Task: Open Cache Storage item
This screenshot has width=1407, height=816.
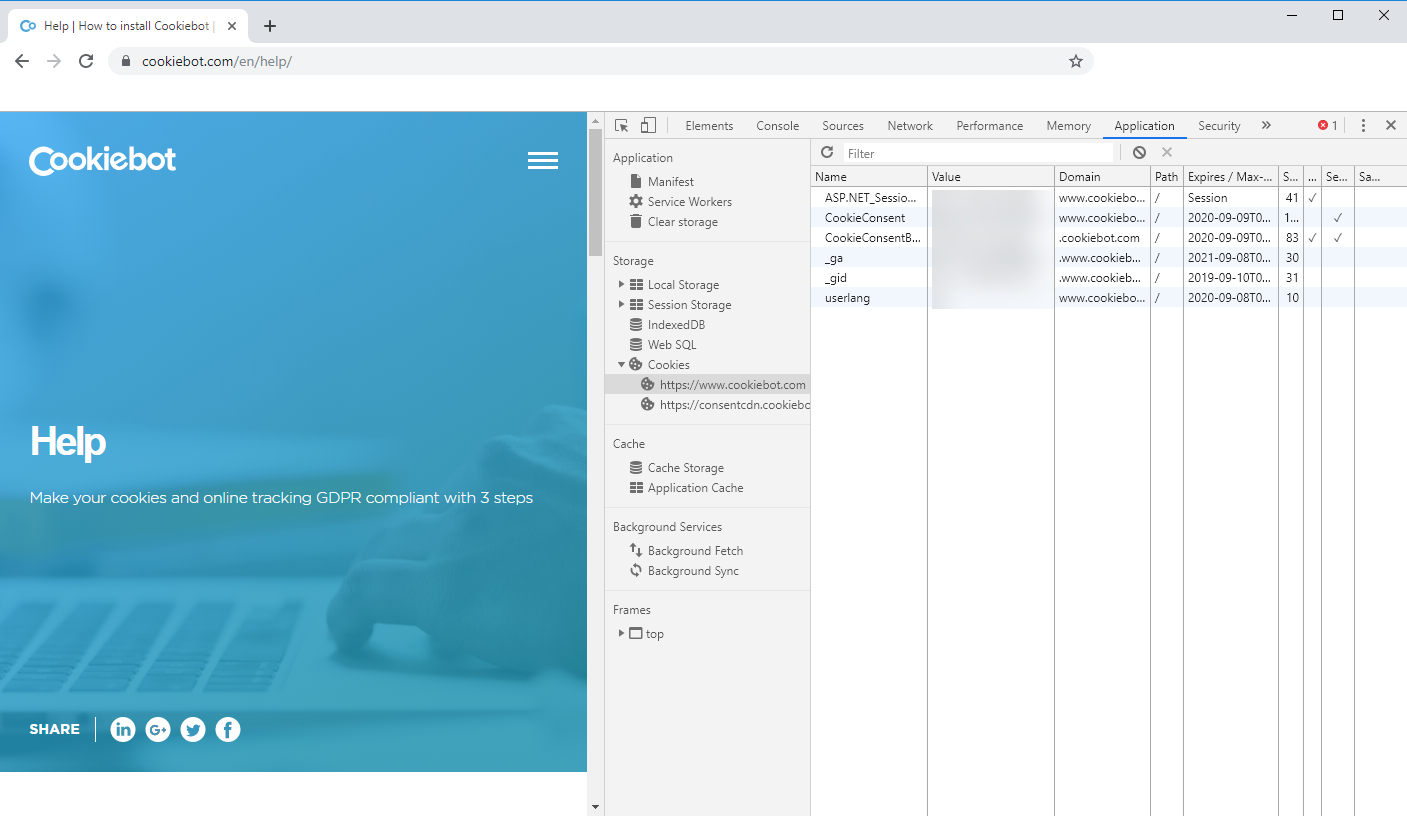Action: pos(676,468)
